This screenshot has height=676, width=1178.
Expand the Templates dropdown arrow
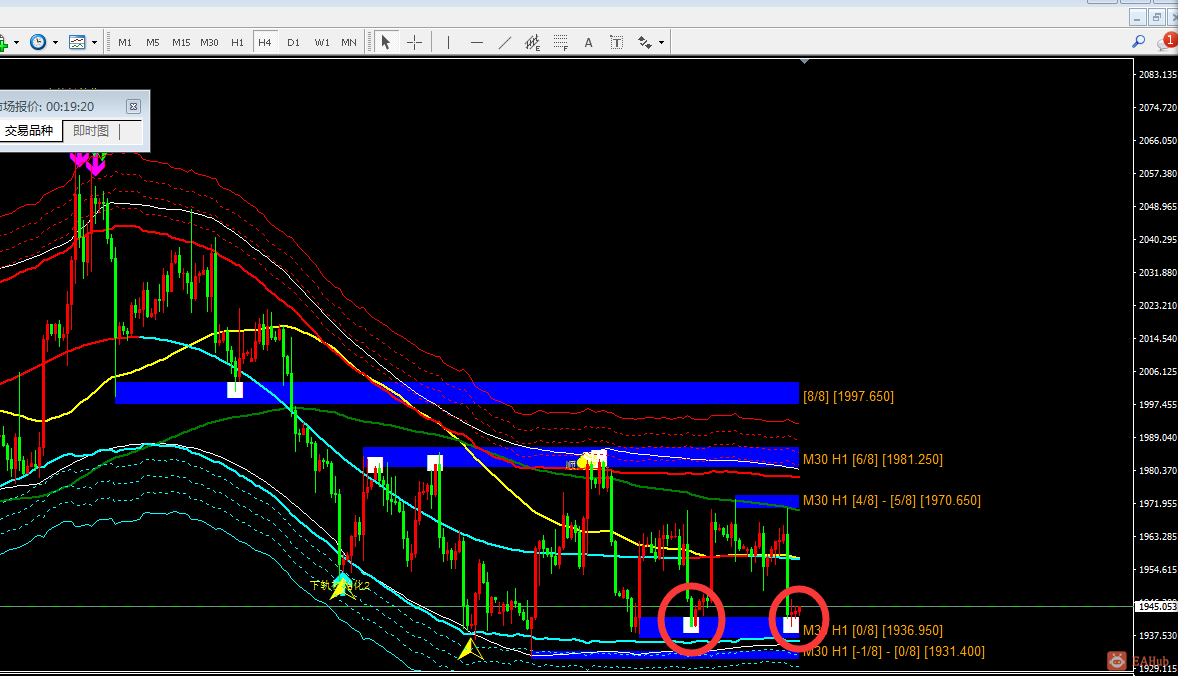[95, 43]
